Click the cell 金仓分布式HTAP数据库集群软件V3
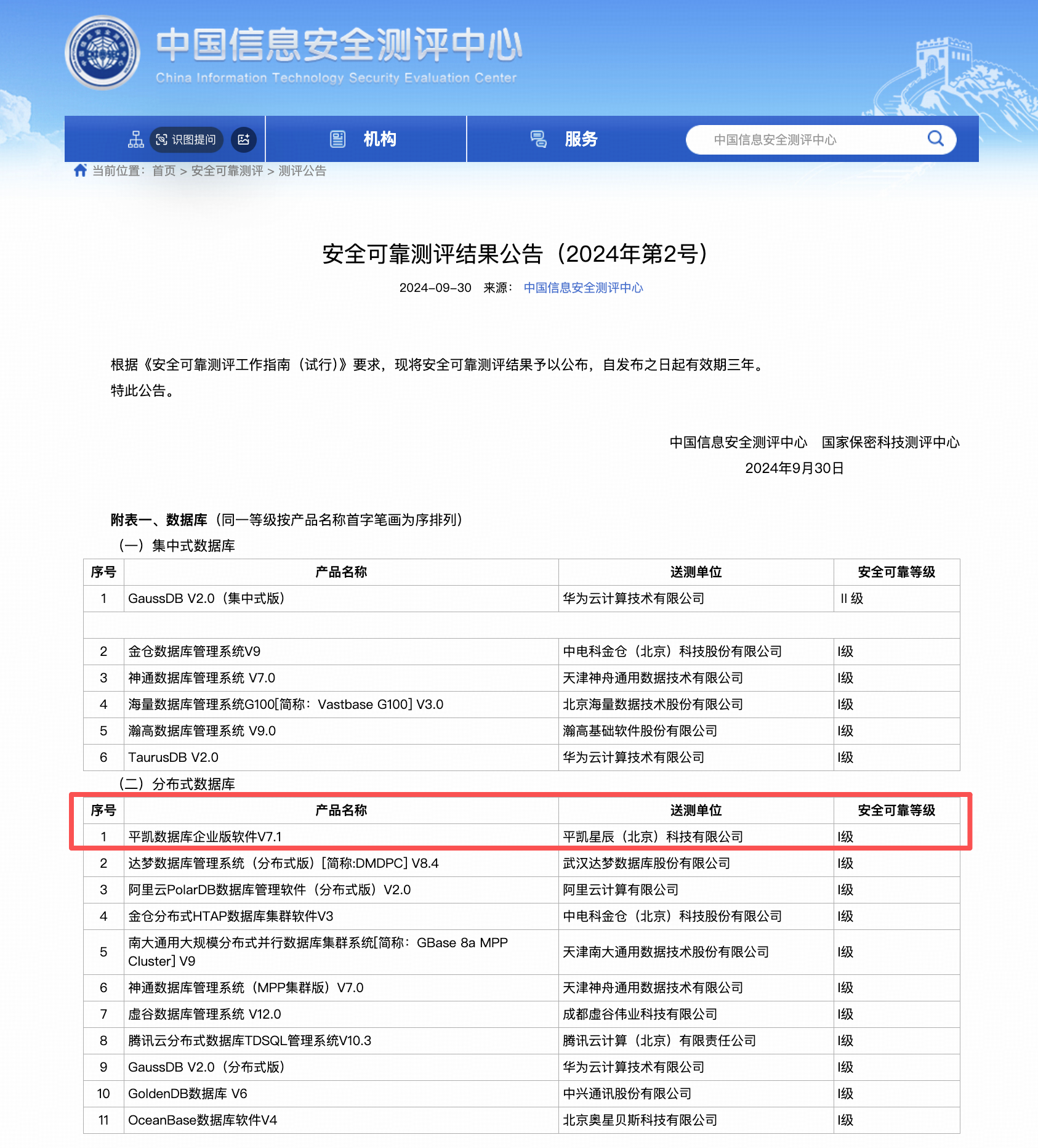 click(341, 916)
